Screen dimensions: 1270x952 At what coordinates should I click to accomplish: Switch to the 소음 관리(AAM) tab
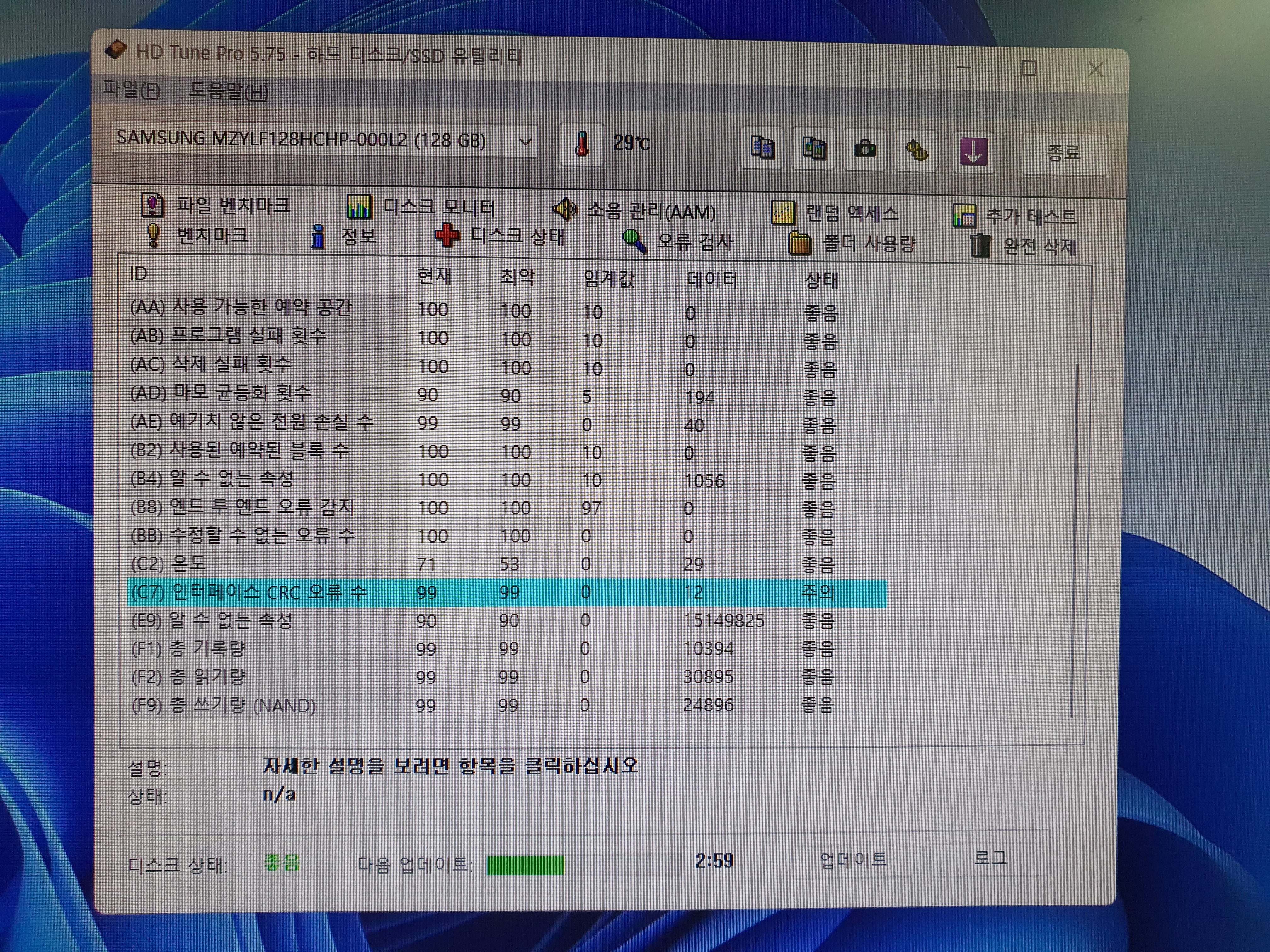[x=634, y=211]
